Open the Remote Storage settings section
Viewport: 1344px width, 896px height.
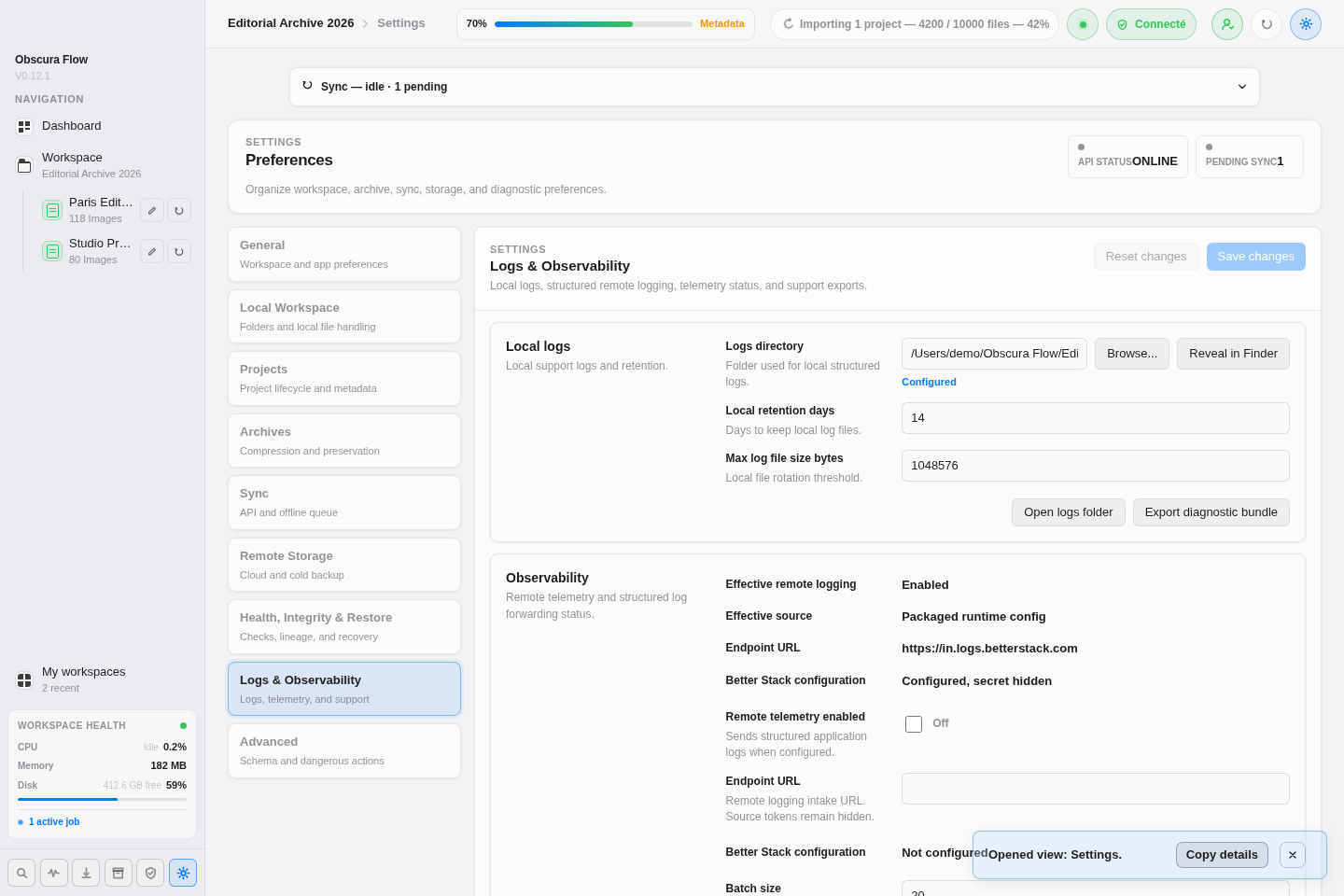(344, 565)
